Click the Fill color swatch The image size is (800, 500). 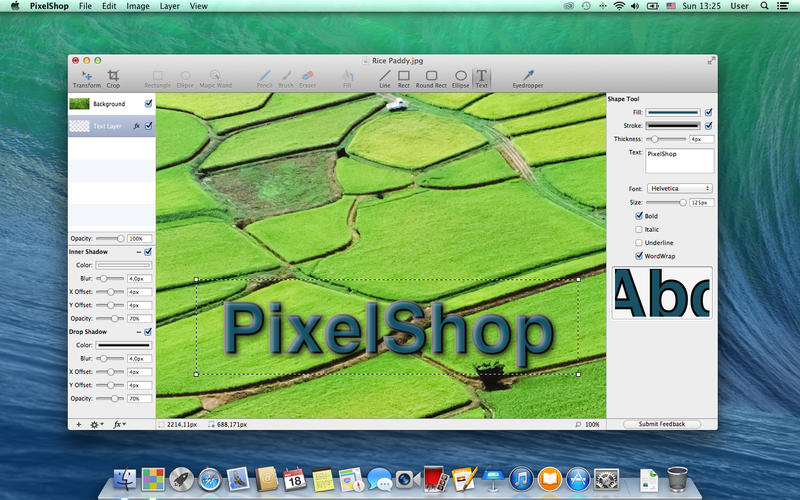673,112
